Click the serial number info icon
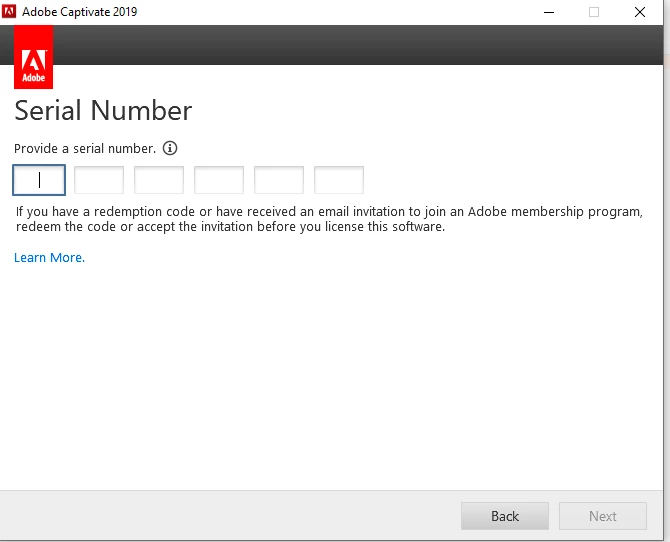This screenshot has width=670, height=542. click(x=170, y=148)
